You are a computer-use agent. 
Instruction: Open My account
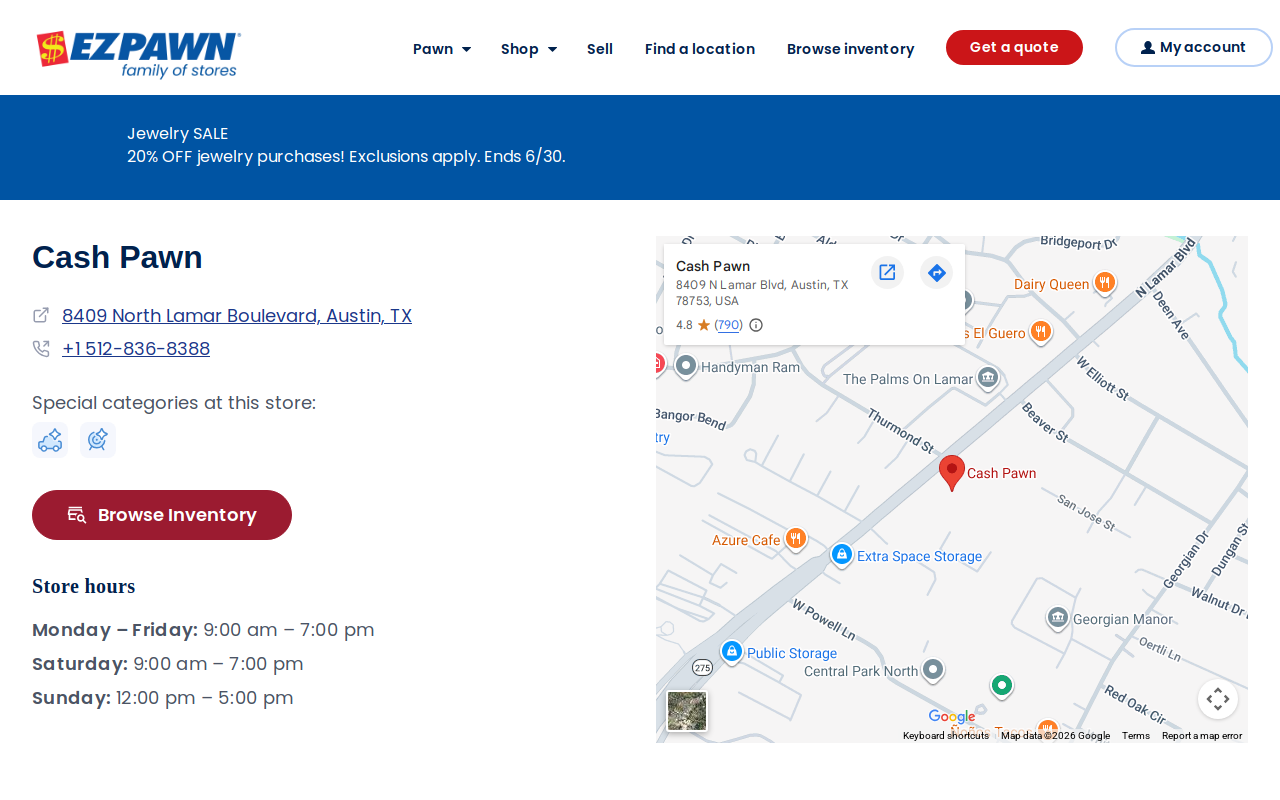point(1193,47)
